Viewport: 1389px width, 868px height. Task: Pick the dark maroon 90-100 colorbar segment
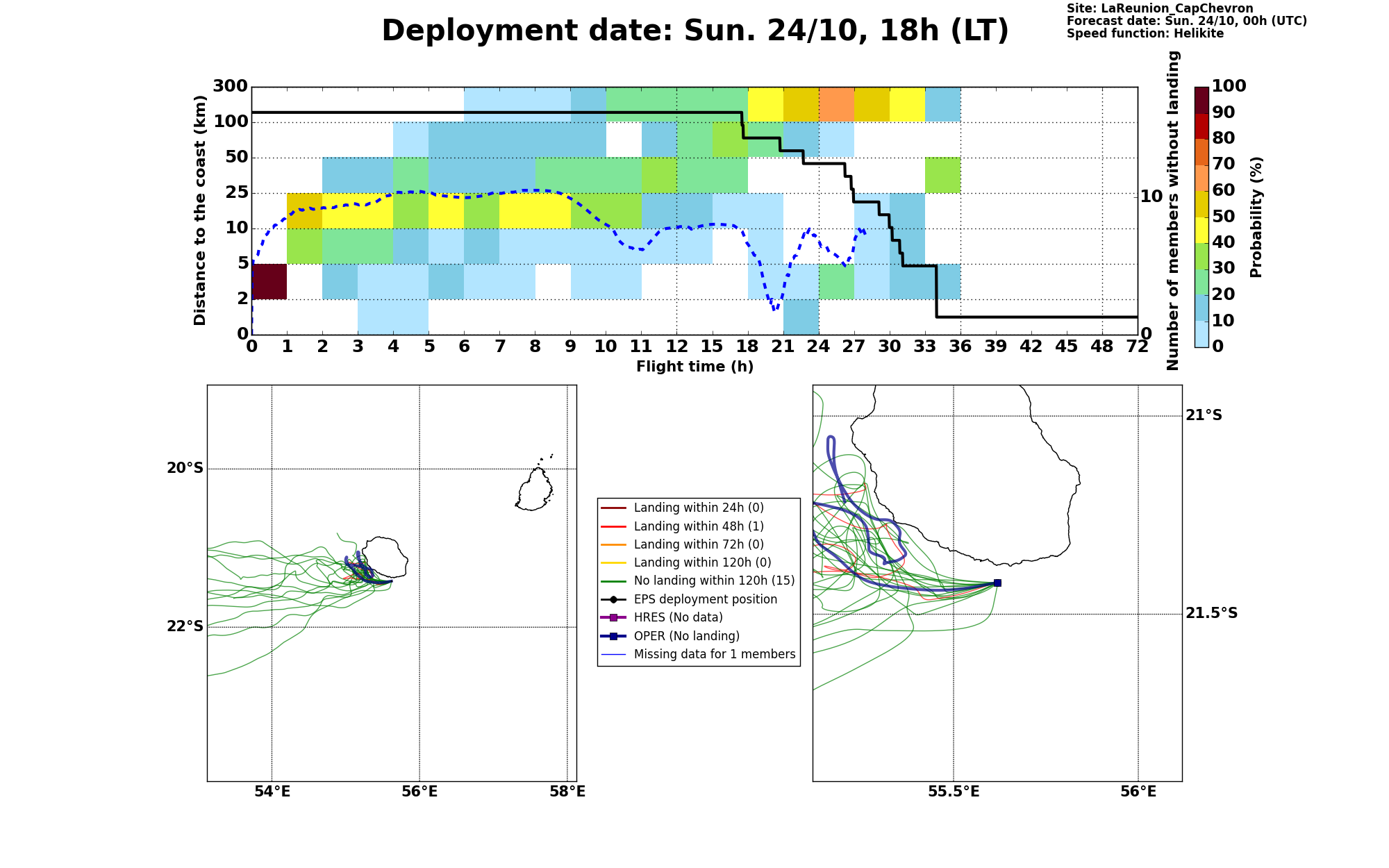click(1201, 100)
